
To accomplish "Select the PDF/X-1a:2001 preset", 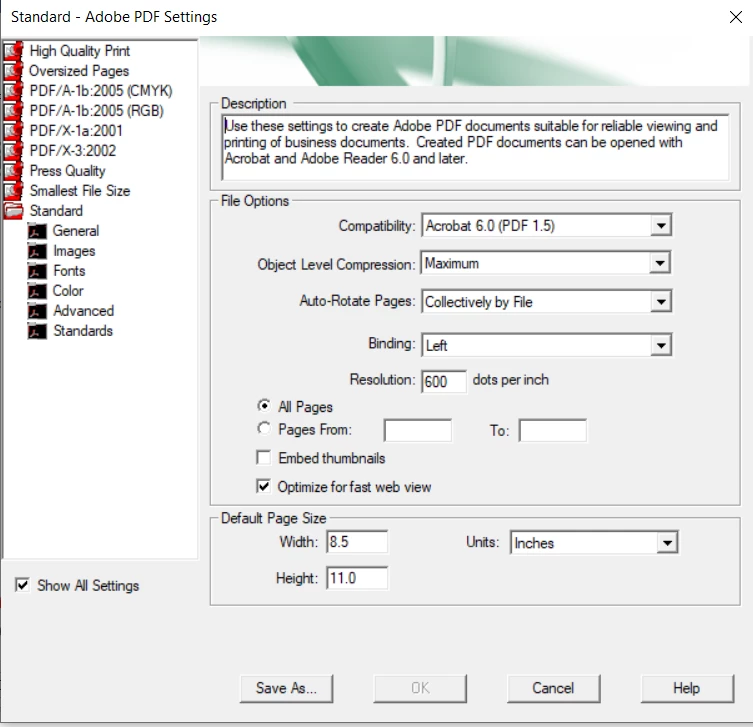I will 76,131.
